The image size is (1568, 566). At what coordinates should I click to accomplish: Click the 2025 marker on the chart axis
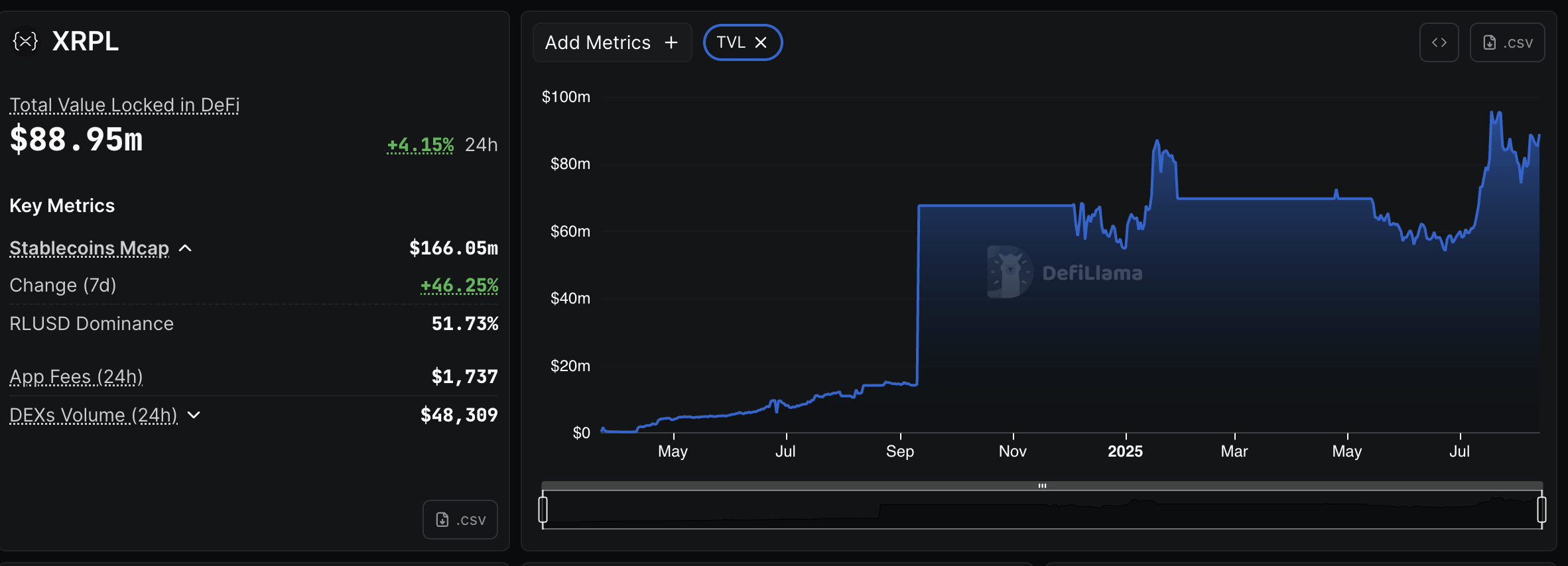pos(1125,451)
